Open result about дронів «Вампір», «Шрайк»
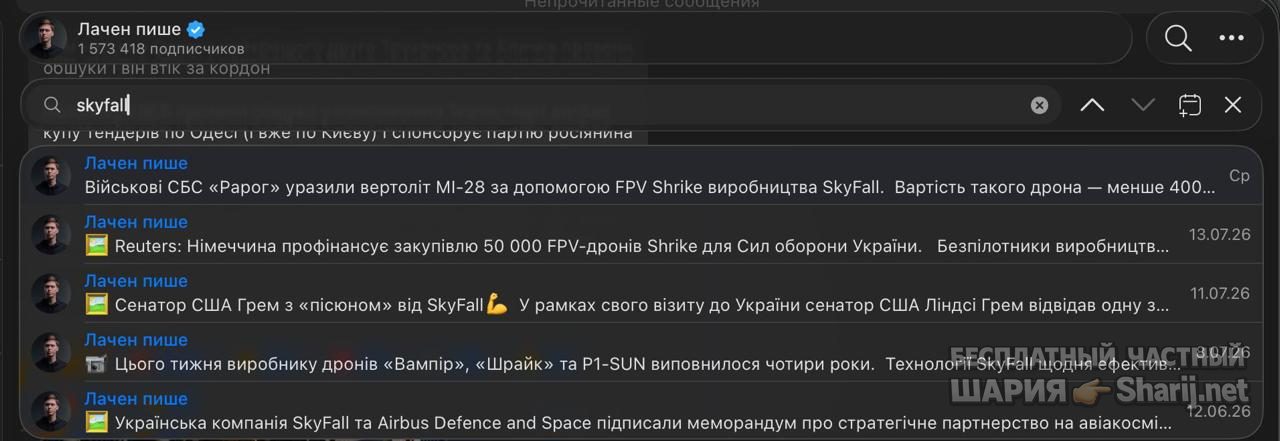Viewport: 1280px width, 441px height. tap(640, 353)
